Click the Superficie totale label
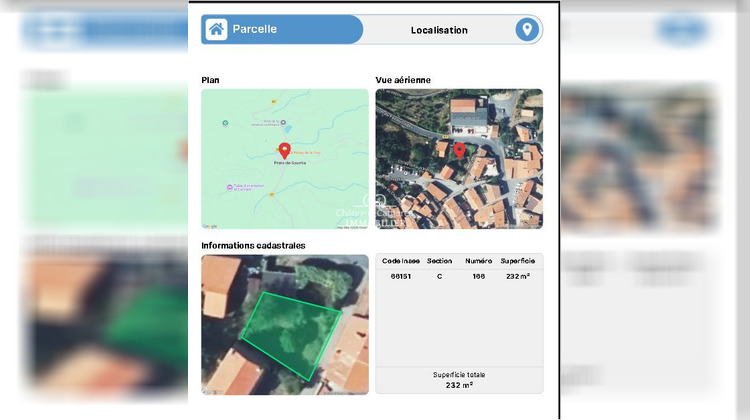 pos(459,375)
